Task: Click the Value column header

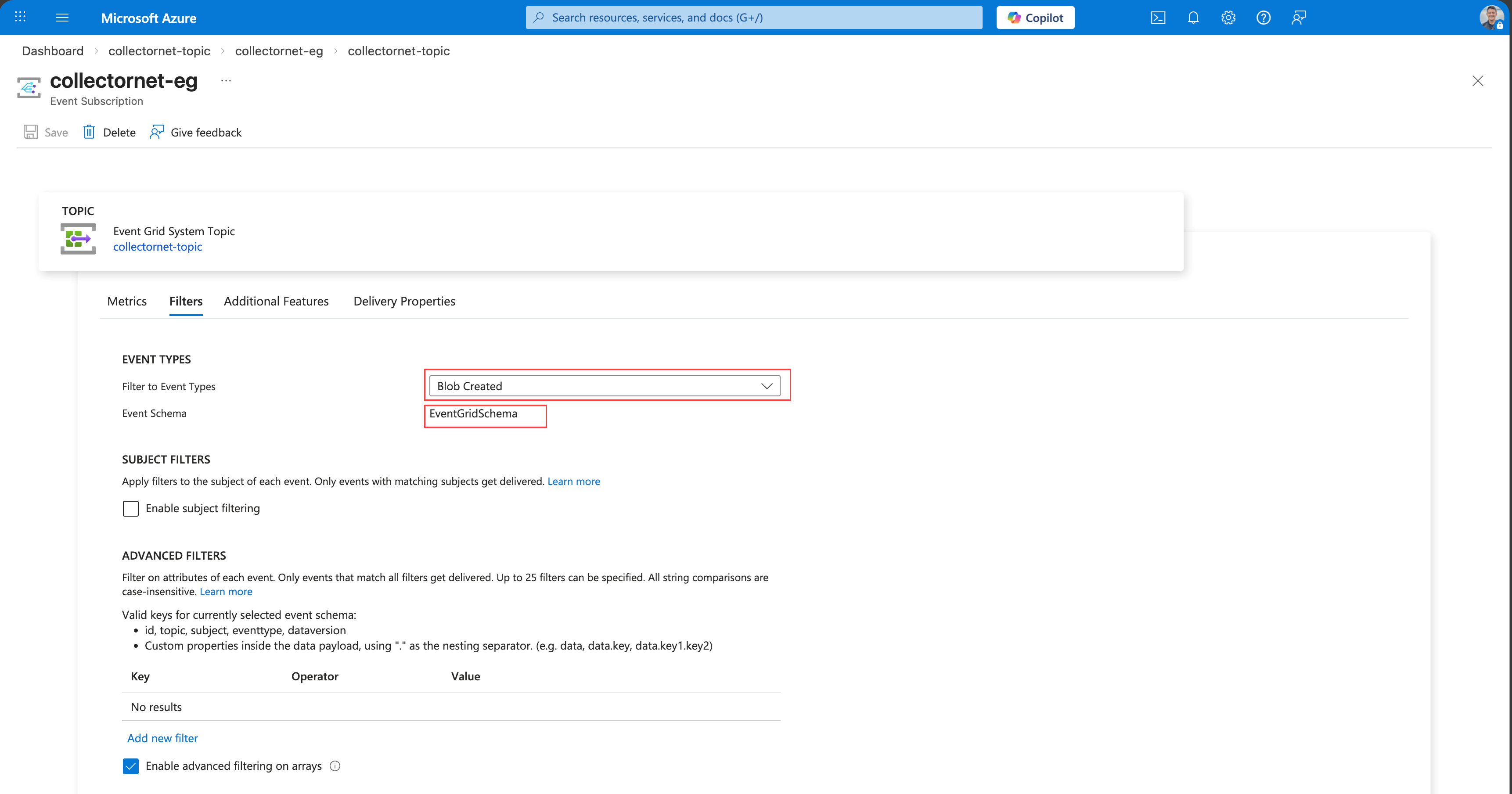Action: 465,676
